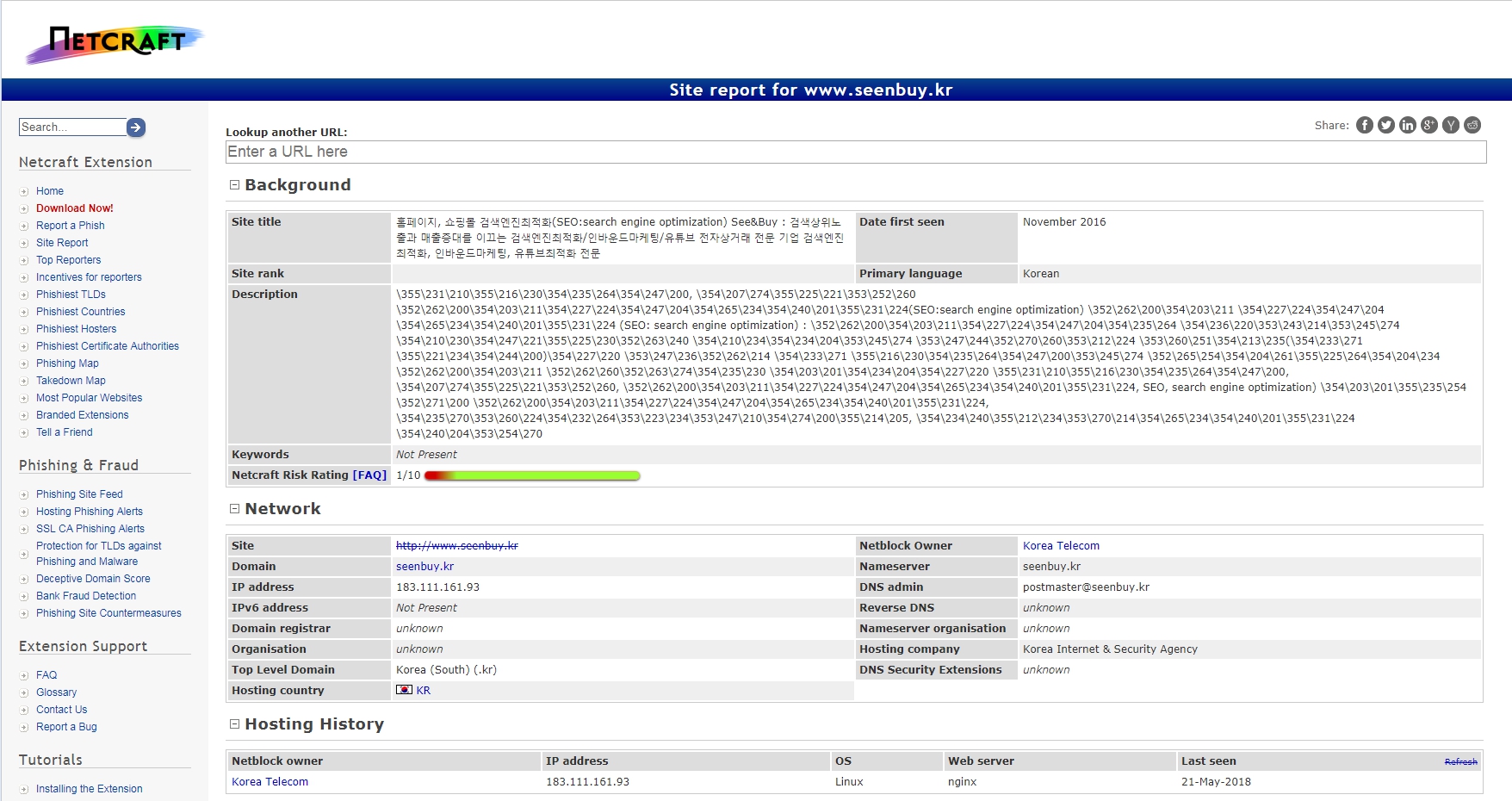Click the South Korea flag icon
The image size is (1512, 801).
pos(404,690)
